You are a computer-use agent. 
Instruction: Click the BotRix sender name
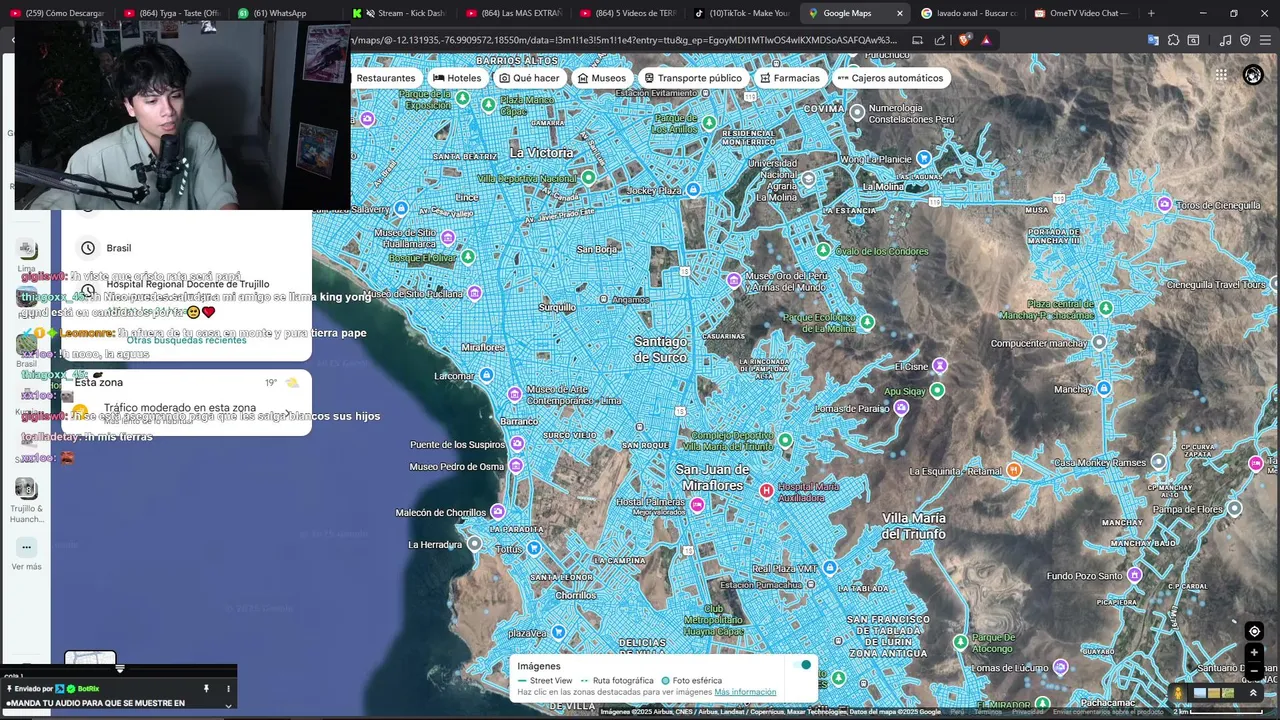click(88, 689)
